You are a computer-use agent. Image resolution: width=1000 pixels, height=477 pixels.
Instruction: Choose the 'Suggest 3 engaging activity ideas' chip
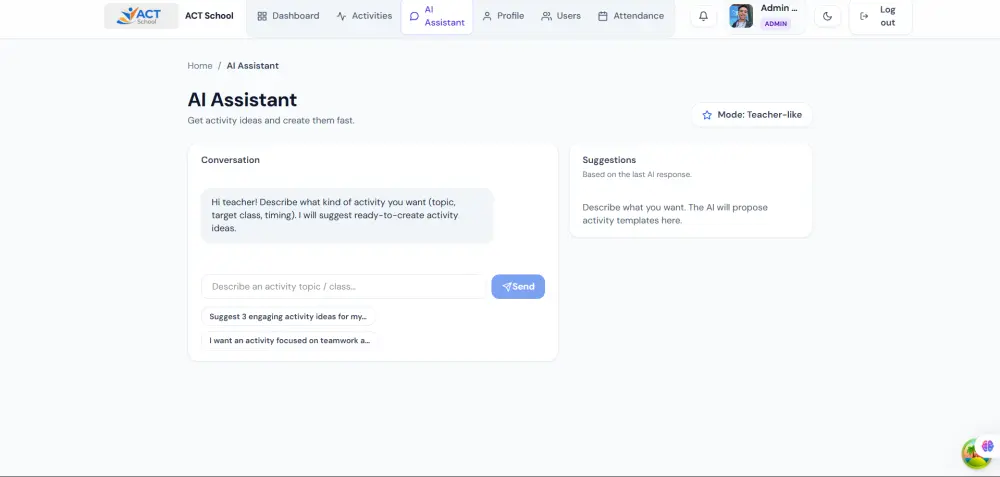[x=288, y=316]
